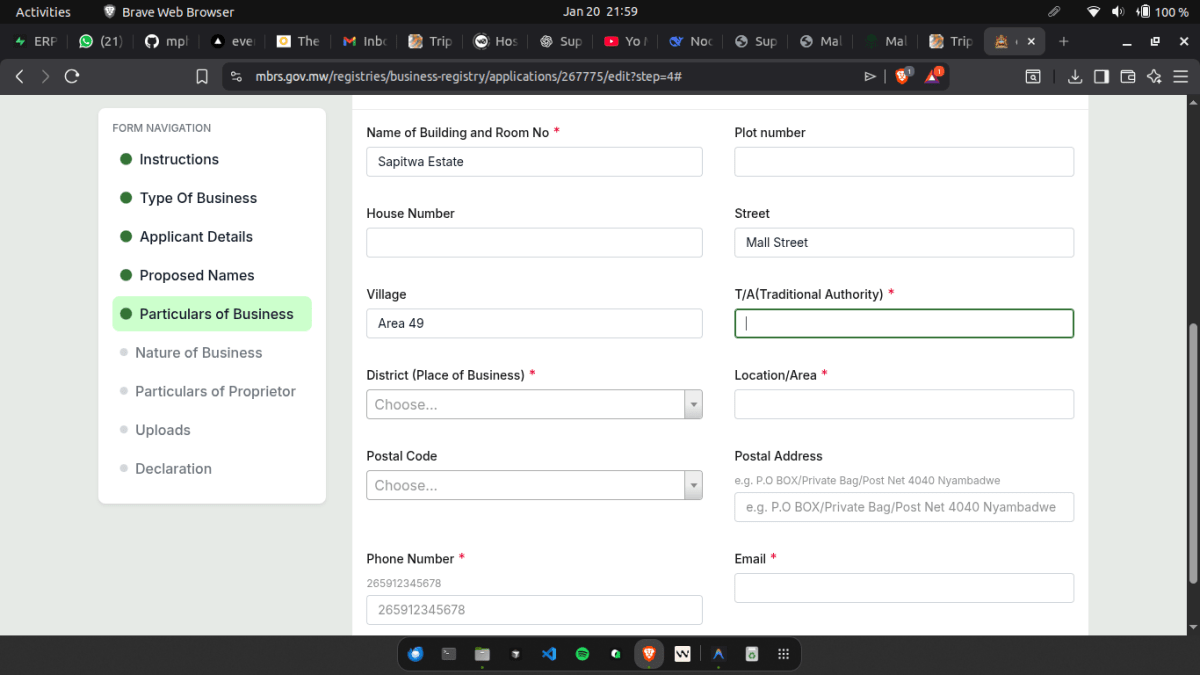Click the tab search icon in toolbar
The height and width of the screenshot is (675, 1200).
(x=1033, y=76)
